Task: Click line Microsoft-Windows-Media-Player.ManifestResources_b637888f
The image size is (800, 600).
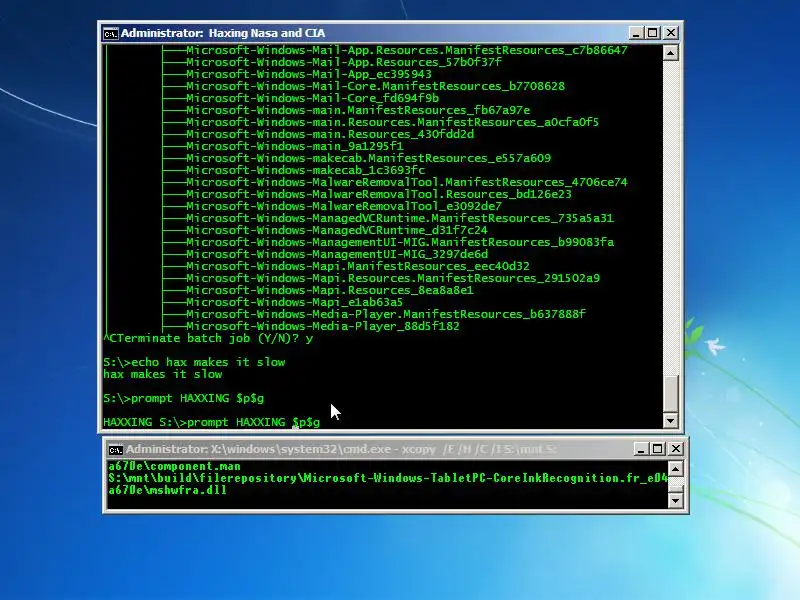Action: click(x=386, y=314)
